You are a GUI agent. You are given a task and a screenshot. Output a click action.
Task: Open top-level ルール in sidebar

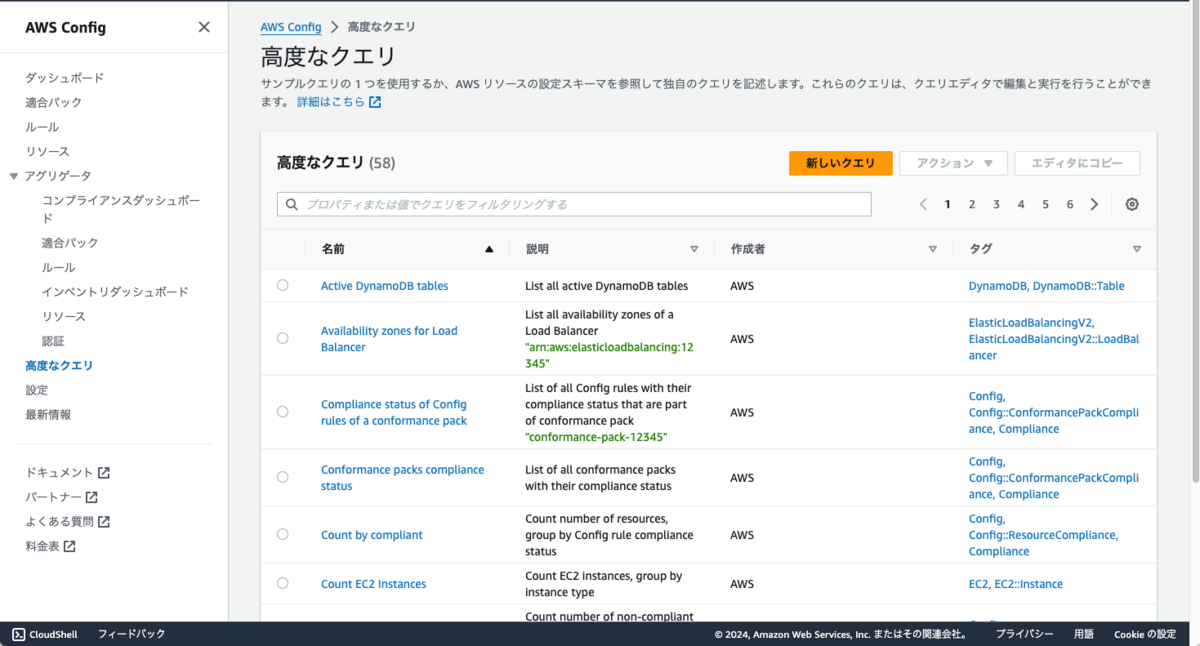coord(42,127)
